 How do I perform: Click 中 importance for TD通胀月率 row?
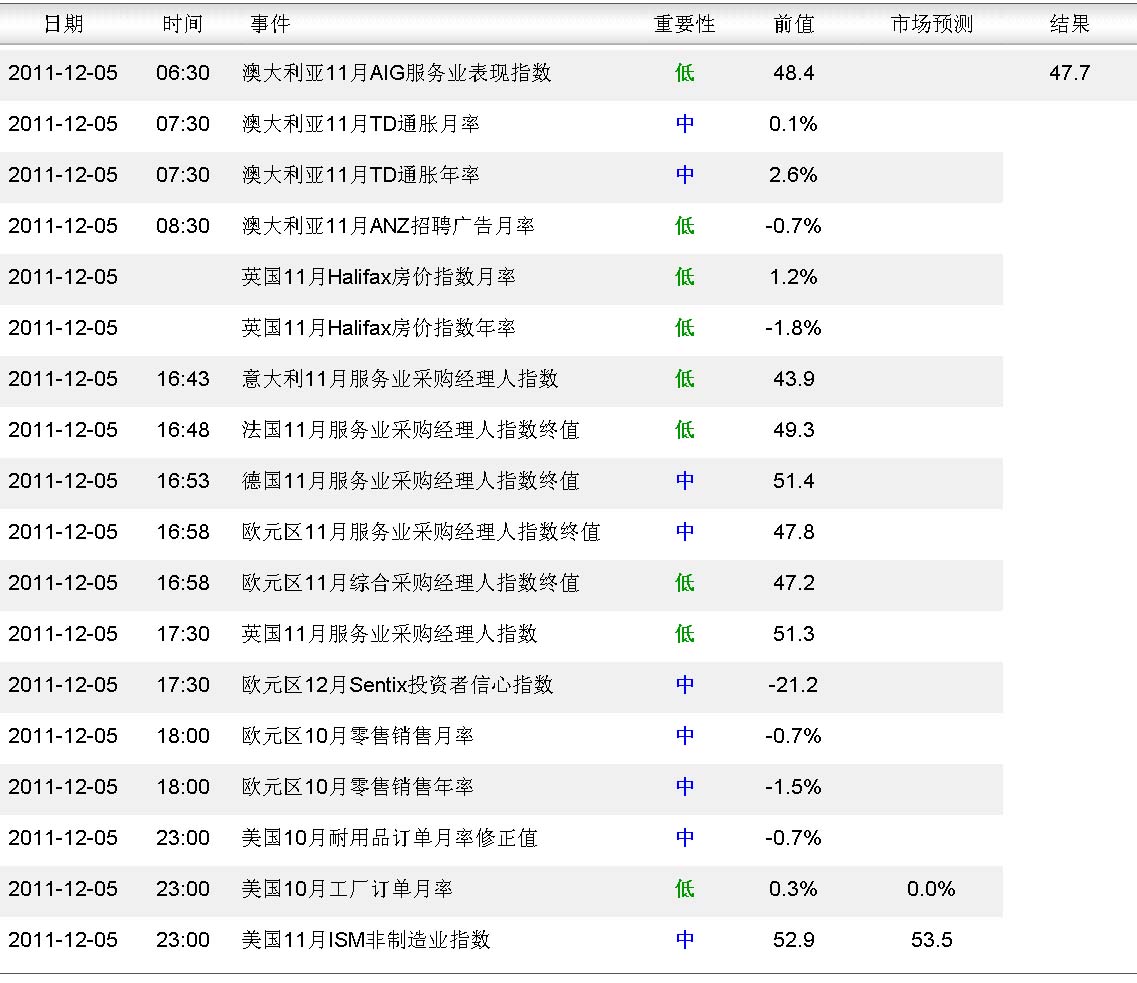pyautogui.click(x=685, y=124)
